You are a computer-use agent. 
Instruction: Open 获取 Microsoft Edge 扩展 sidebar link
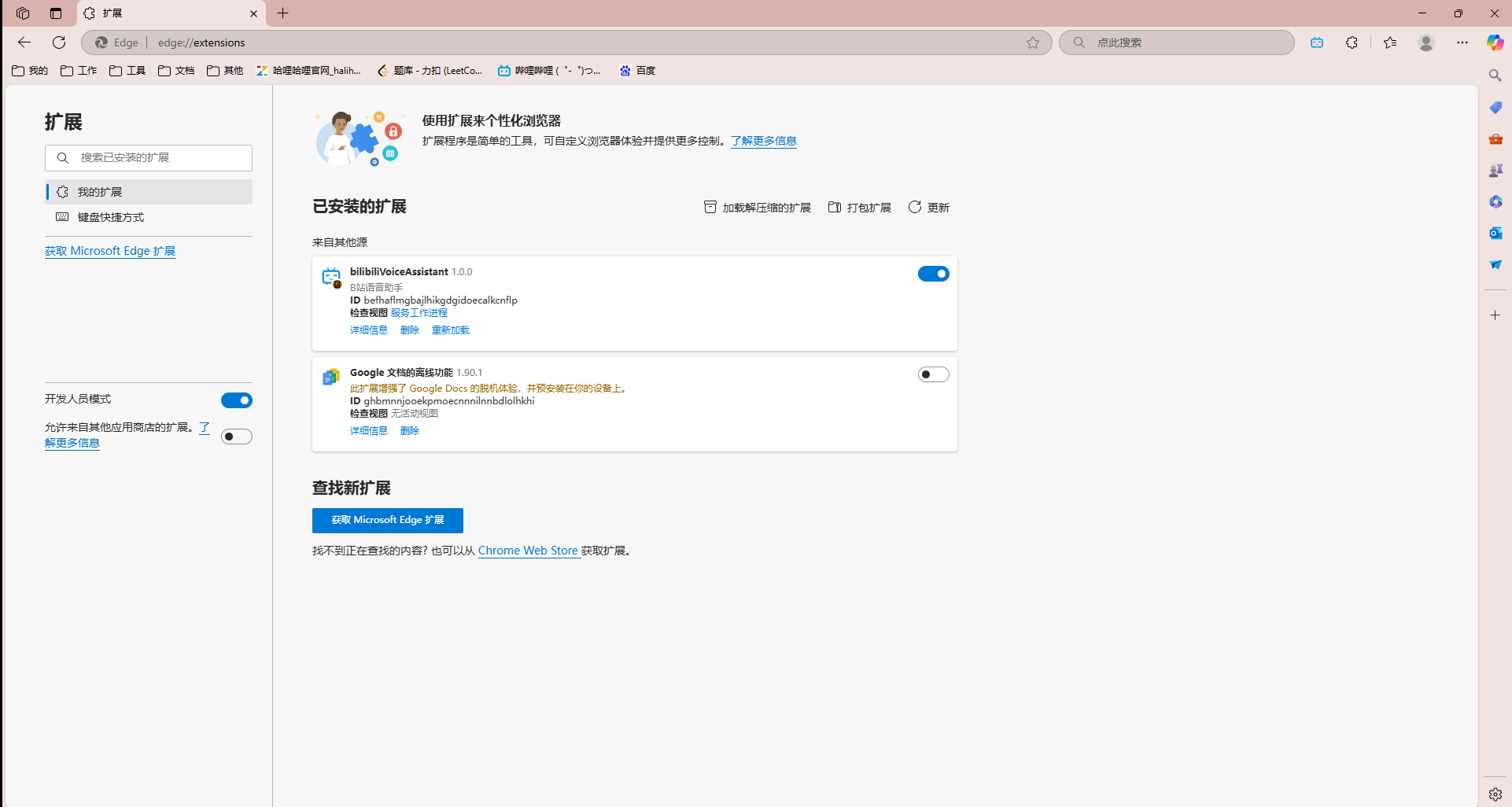coord(110,251)
